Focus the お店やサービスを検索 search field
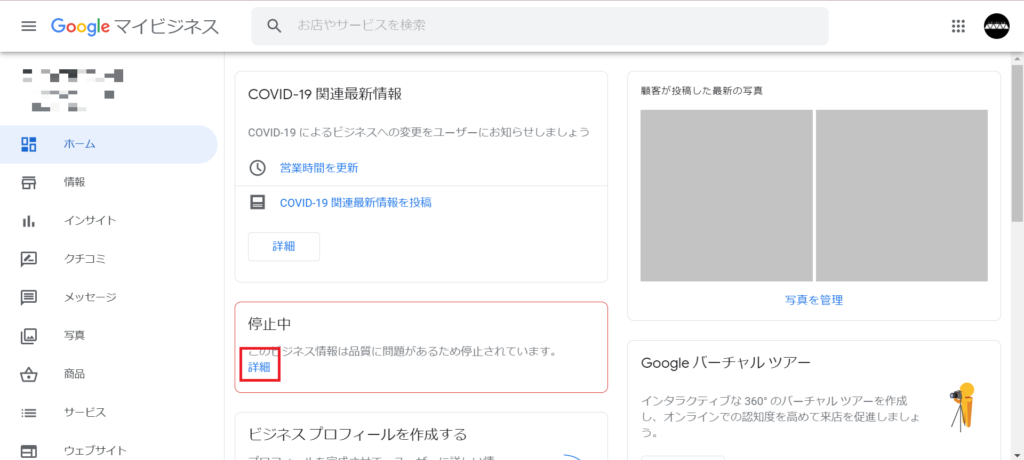 [539, 26]
